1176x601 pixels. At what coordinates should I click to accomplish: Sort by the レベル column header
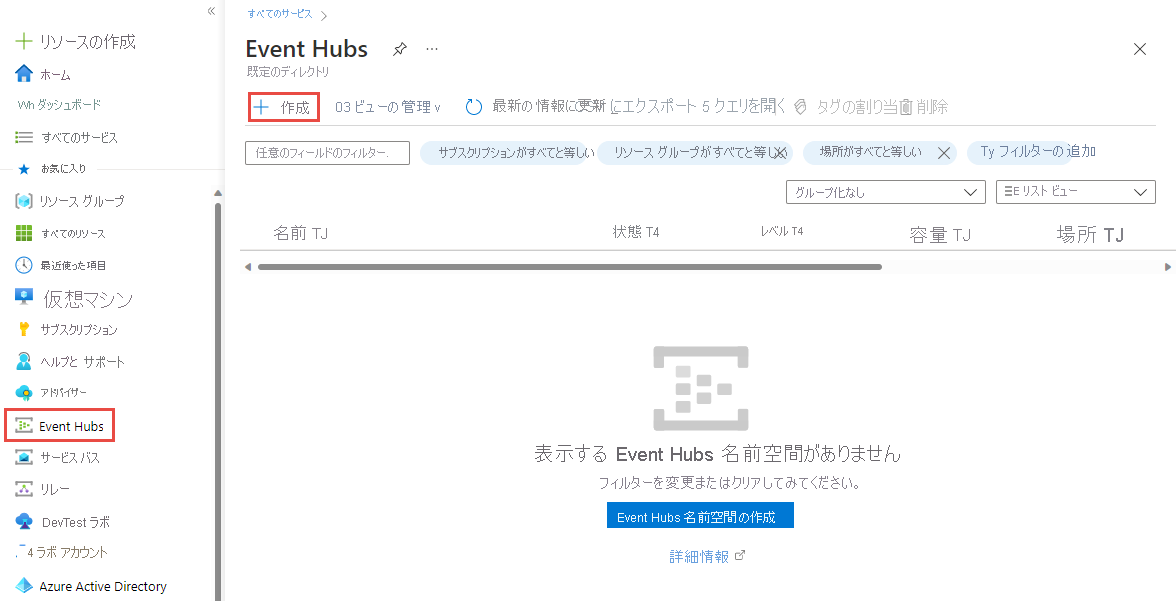coord(782,231)
